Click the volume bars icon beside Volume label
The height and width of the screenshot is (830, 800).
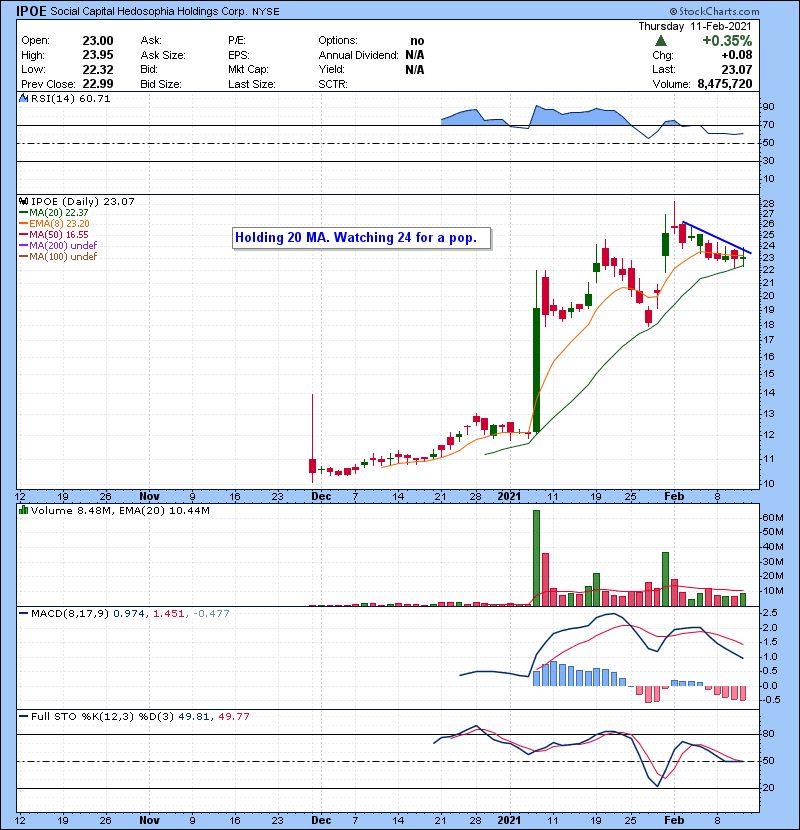tap(23, 510)
